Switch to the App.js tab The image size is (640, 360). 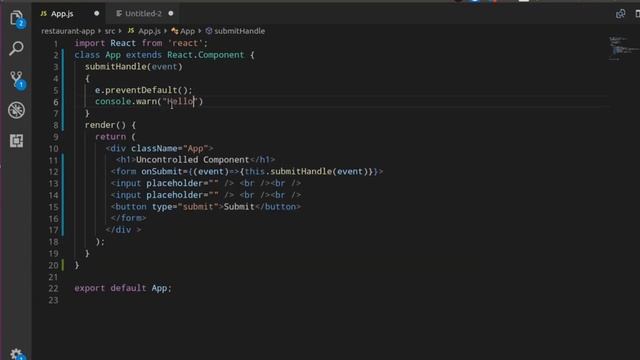click(x=62, y=13)
